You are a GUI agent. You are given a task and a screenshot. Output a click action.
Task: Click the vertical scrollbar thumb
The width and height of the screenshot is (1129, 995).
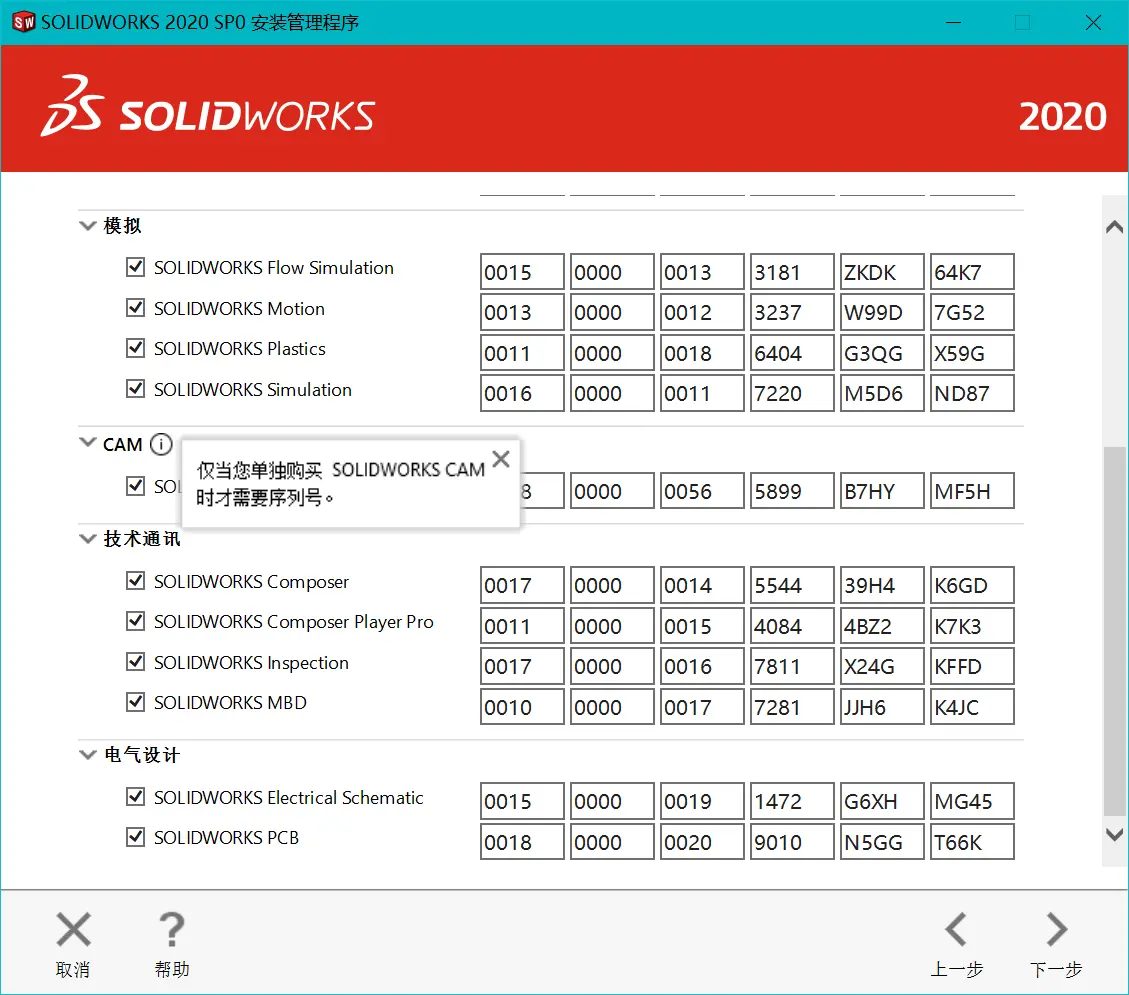[1114, 631]
